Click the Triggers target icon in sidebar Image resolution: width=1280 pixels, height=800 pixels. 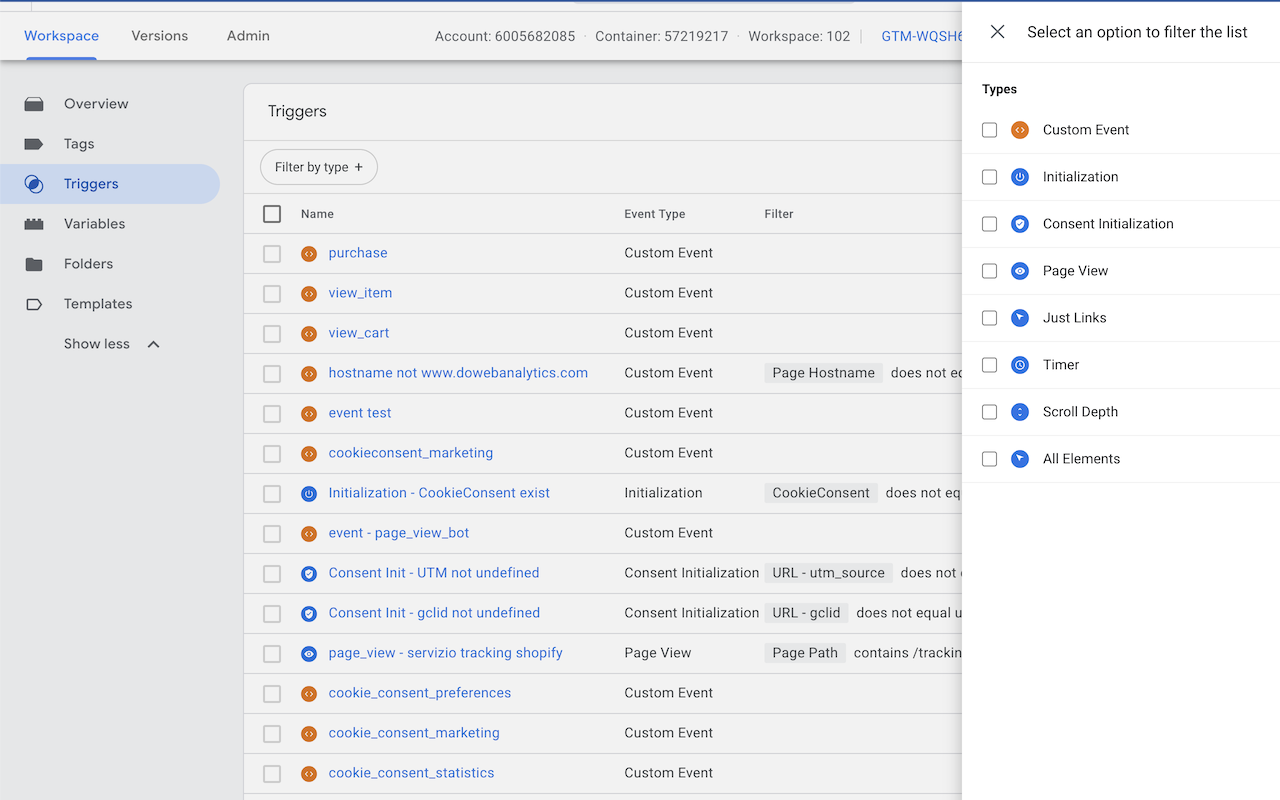click(x=34, y=184)
